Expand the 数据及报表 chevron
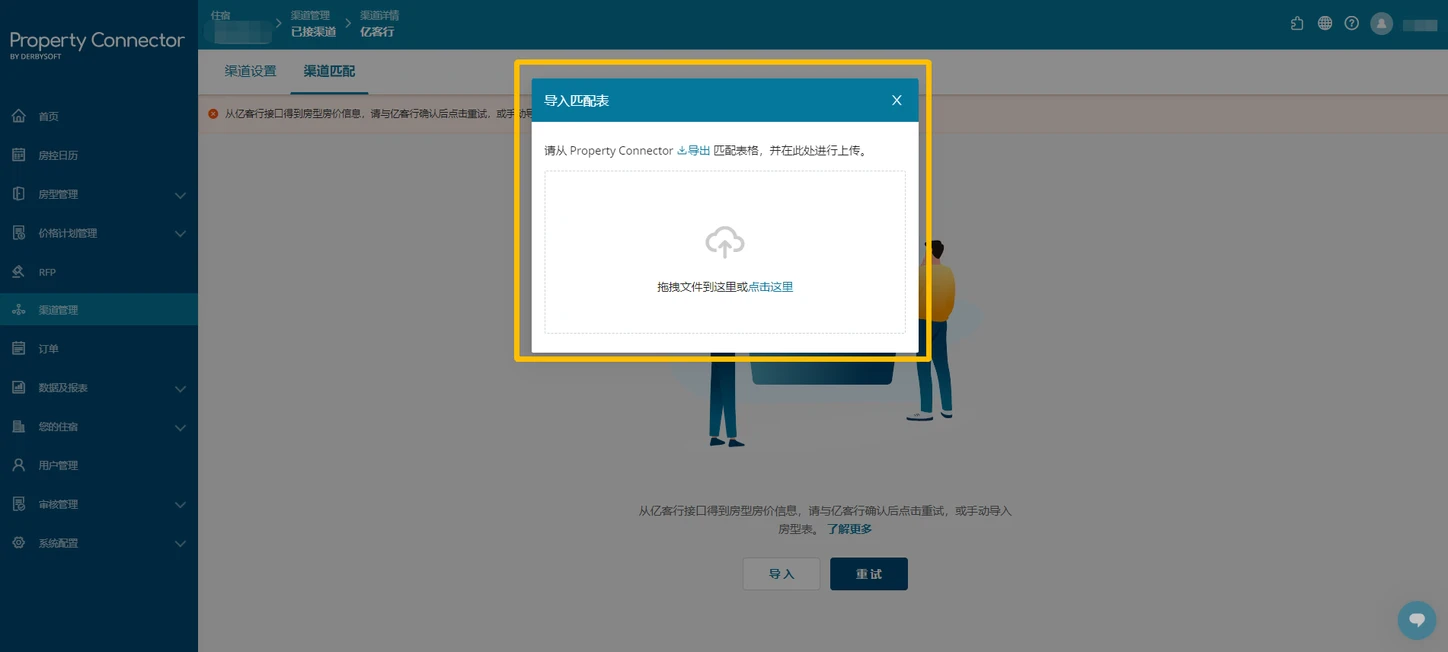This screenshot has height=652, width=1448. 180,388
